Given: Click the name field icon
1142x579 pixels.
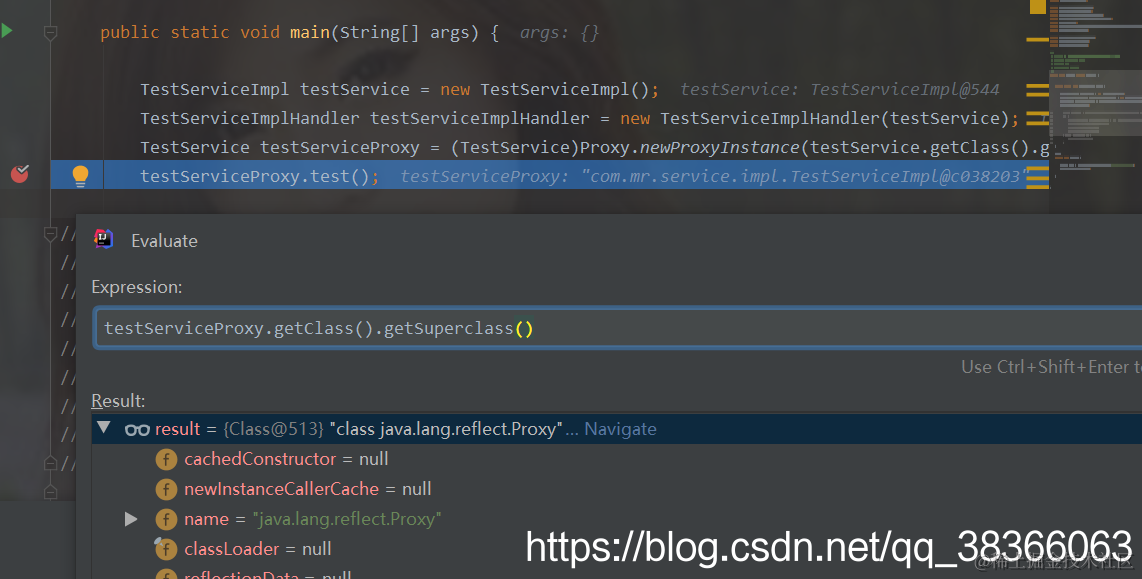Looking at the screenshot, I should click(x=166, y=519).
